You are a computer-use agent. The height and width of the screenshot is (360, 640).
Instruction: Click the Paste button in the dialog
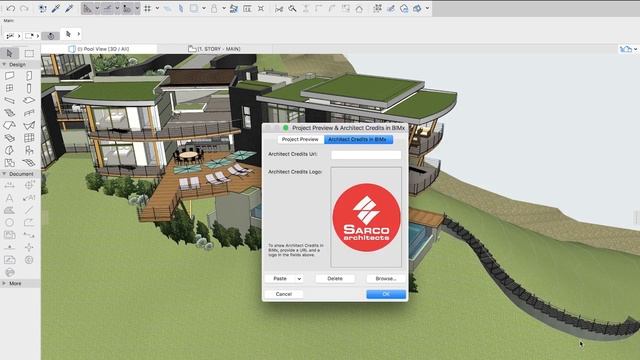point(280,279)
